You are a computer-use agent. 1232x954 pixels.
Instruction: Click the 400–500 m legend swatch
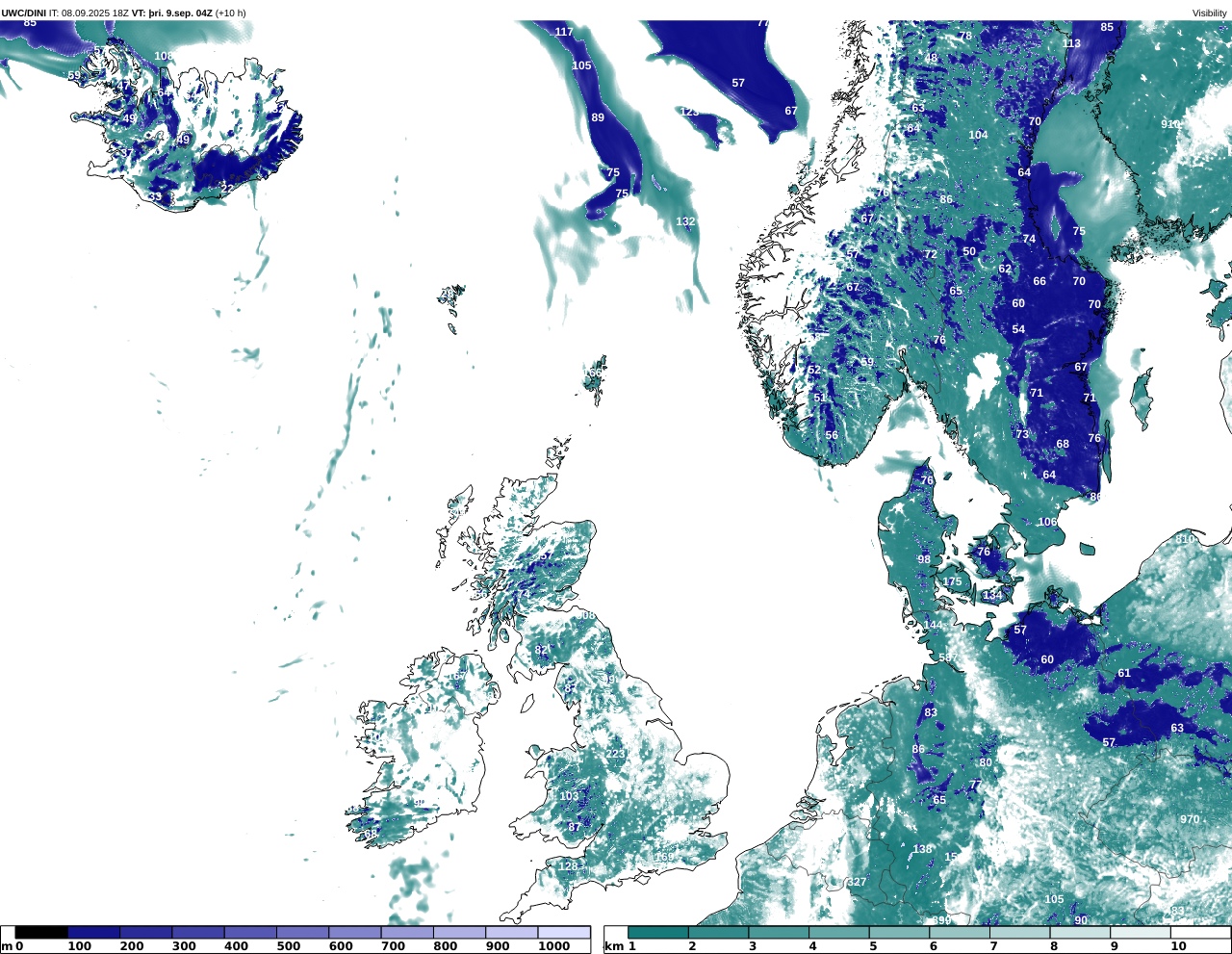click(x=249, y=932)
